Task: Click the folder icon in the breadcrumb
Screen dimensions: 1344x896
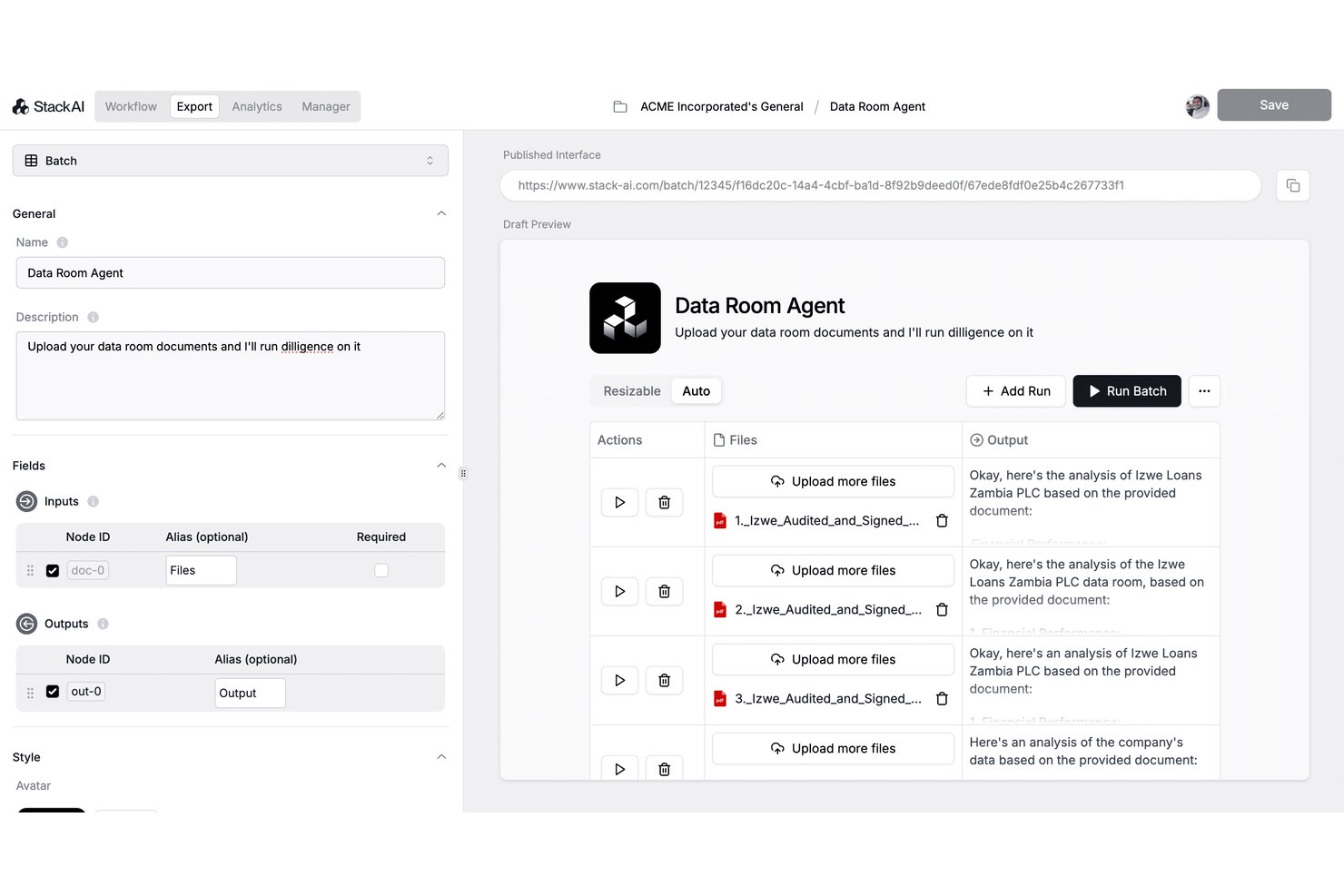Action: (x=620, y=106)
